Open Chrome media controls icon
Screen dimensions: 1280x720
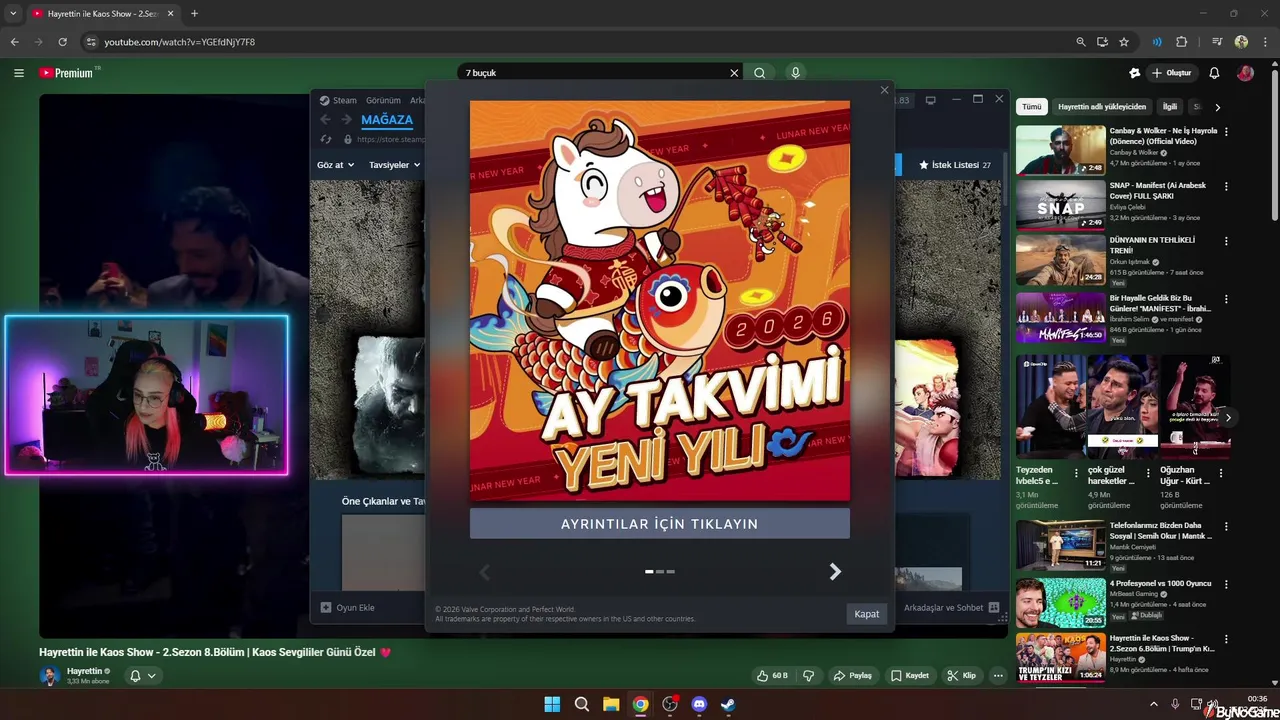click(x=1217, y=42)
